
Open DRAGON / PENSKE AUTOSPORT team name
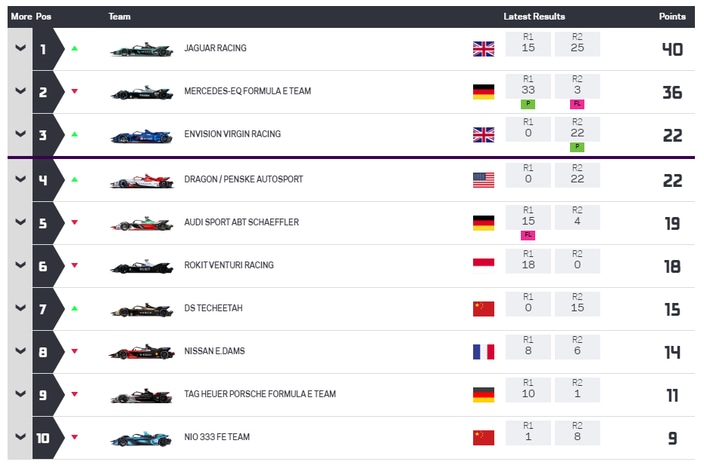244,179
